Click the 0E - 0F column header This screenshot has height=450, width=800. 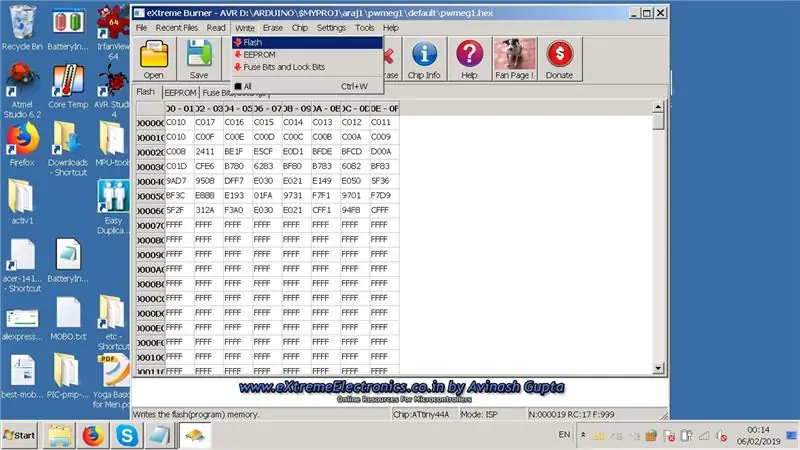[x=384, y=108]
